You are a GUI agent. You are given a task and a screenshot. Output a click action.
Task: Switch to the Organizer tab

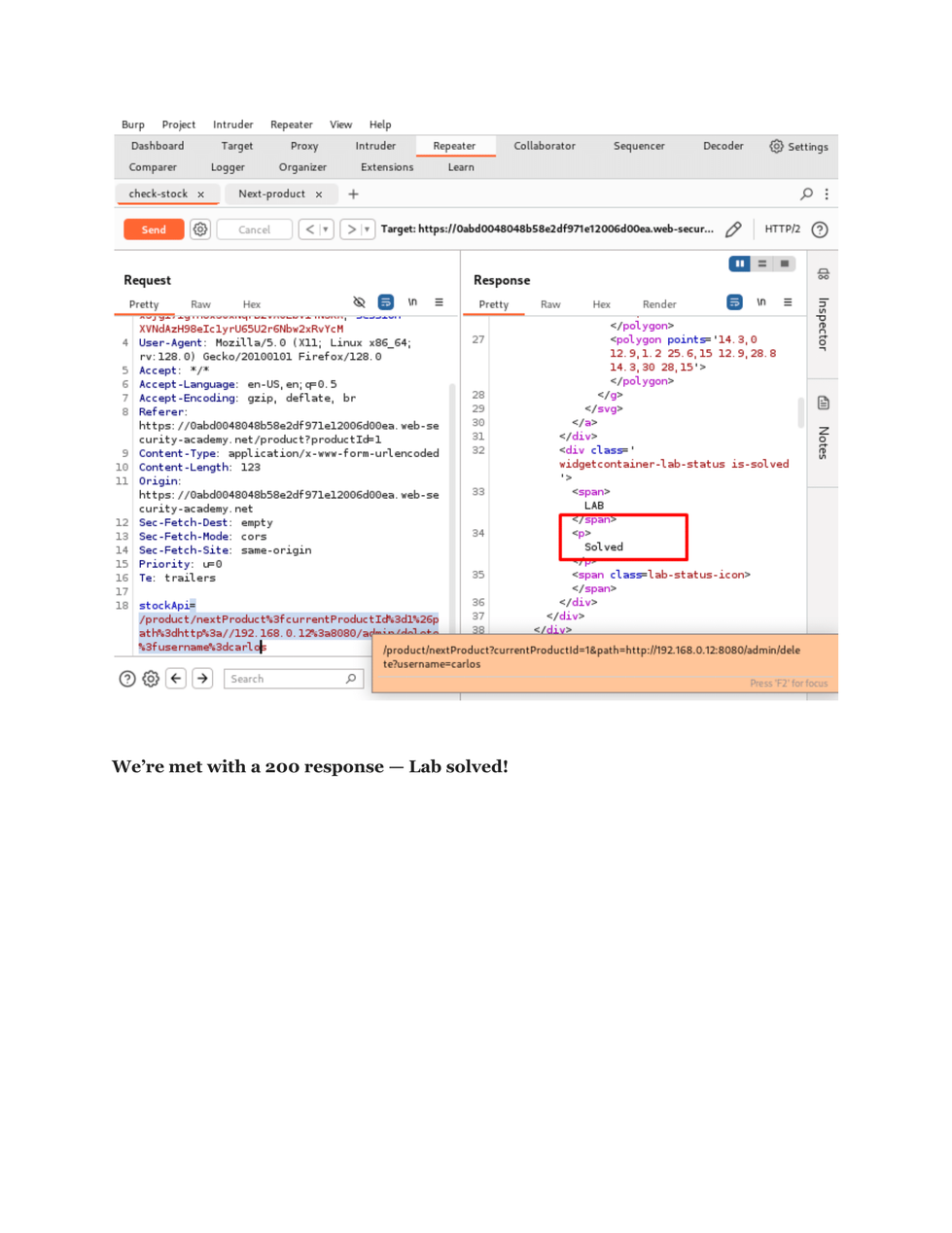point(302,167)
